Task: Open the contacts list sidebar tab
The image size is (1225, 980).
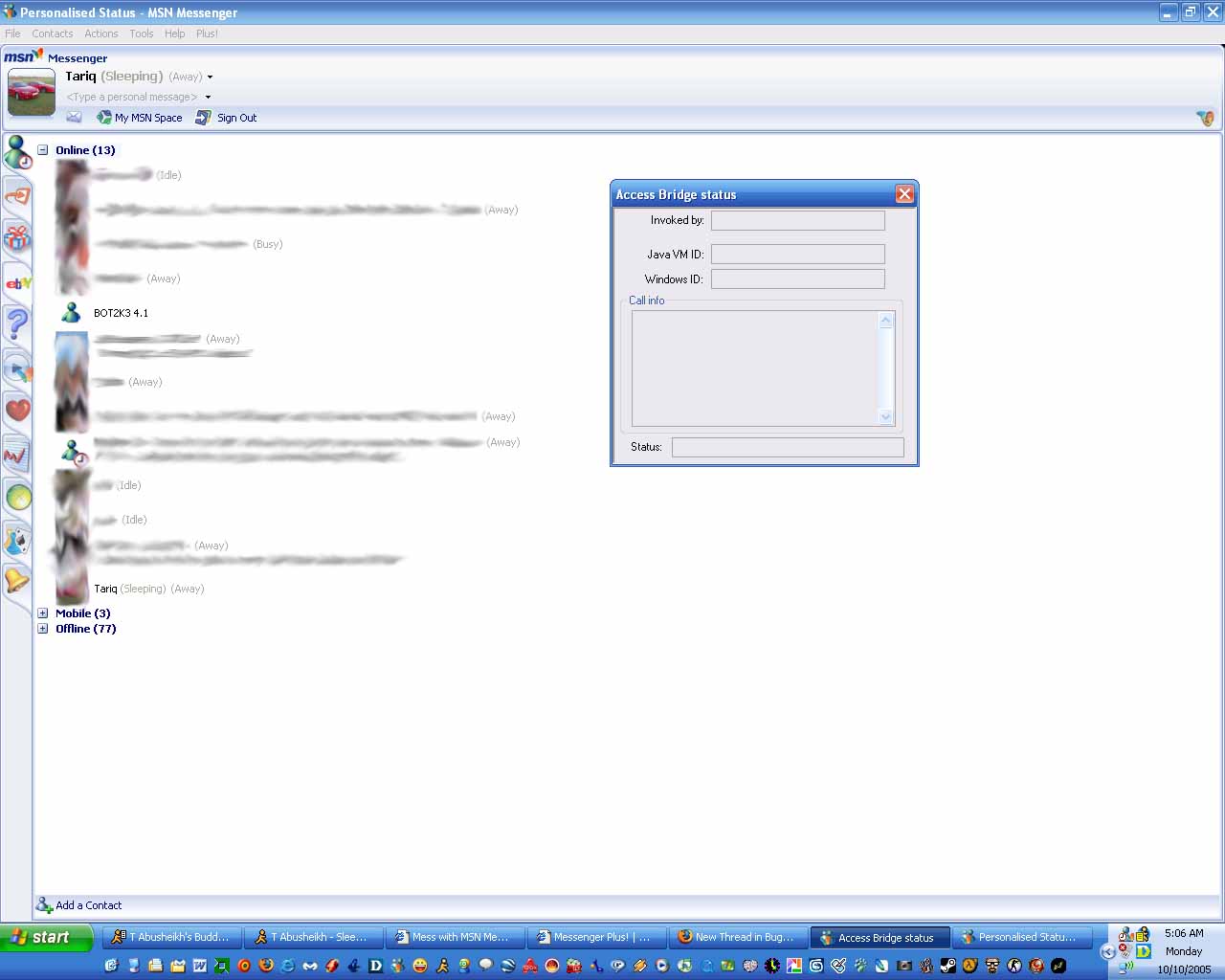Action: 17,152
